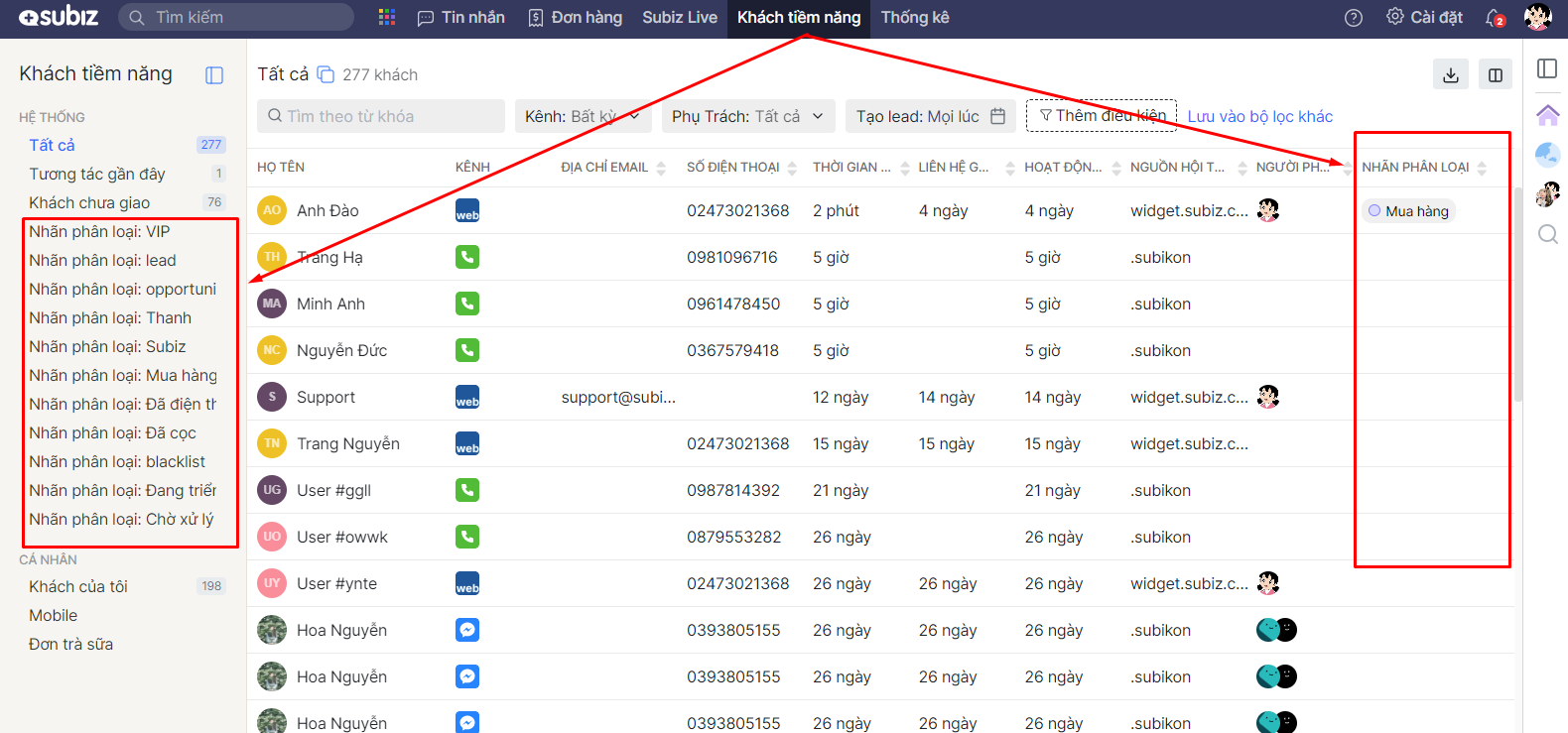The image size is (1568, 733).
Task: Open the Tạo lead: Mọi lúc date filter
Action: (x=930, y=116)
